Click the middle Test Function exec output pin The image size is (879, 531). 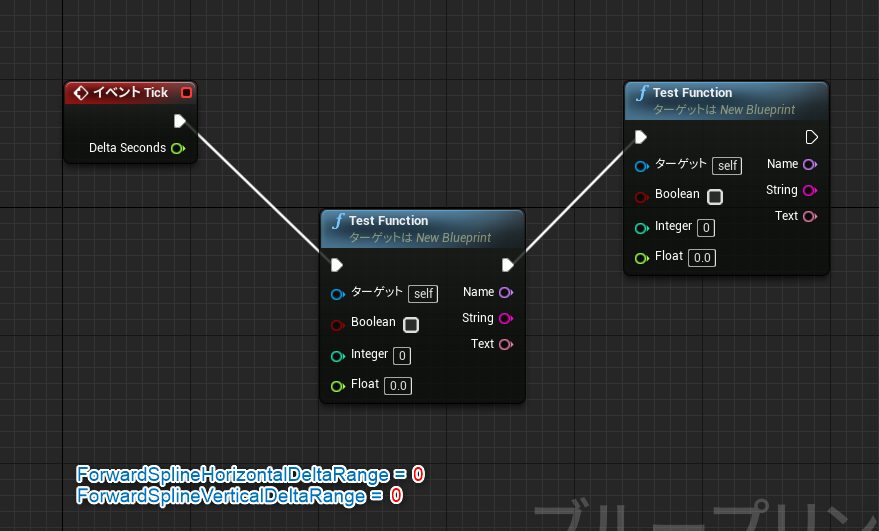point(508,265)
